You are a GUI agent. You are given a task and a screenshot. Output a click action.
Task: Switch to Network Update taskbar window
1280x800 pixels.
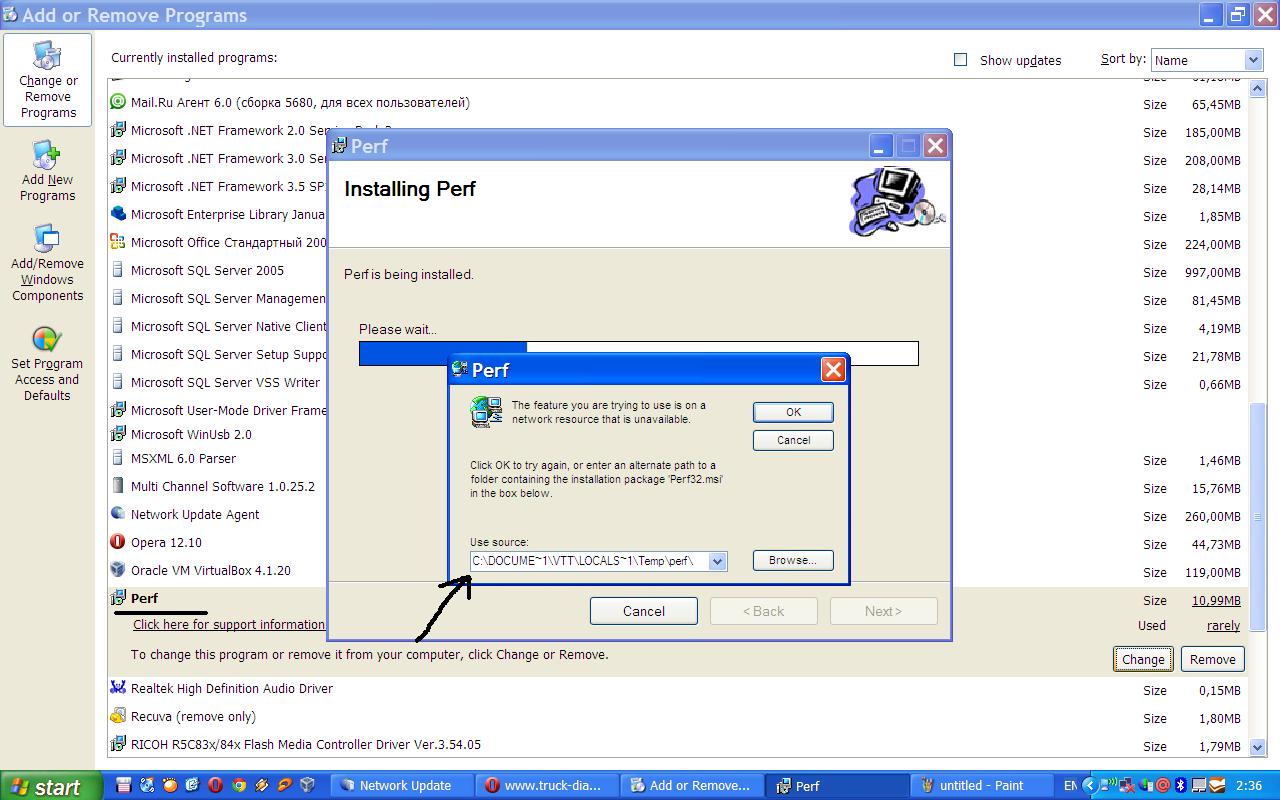(400, 785)
